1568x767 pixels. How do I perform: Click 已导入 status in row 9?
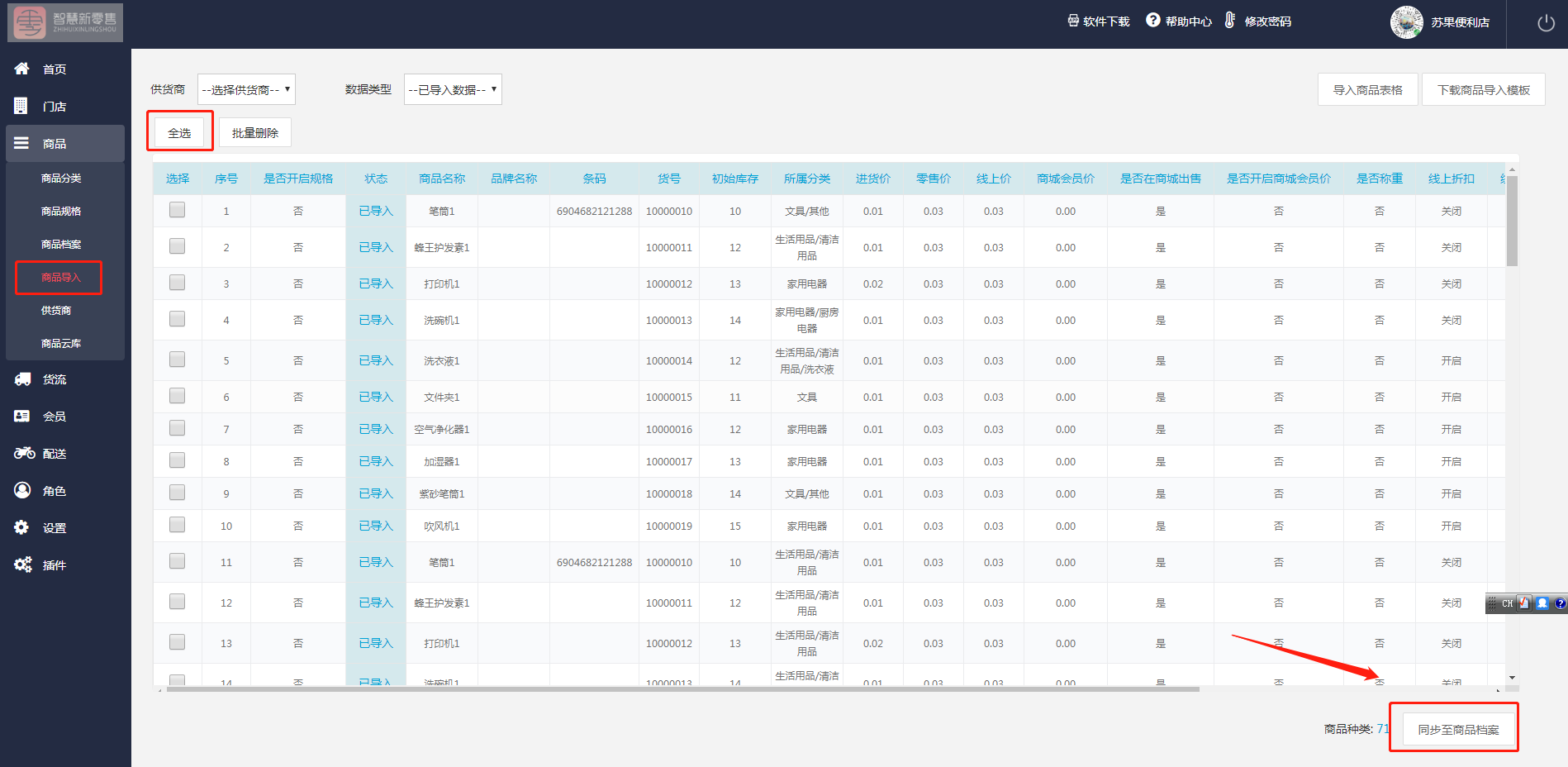[376, 493]
